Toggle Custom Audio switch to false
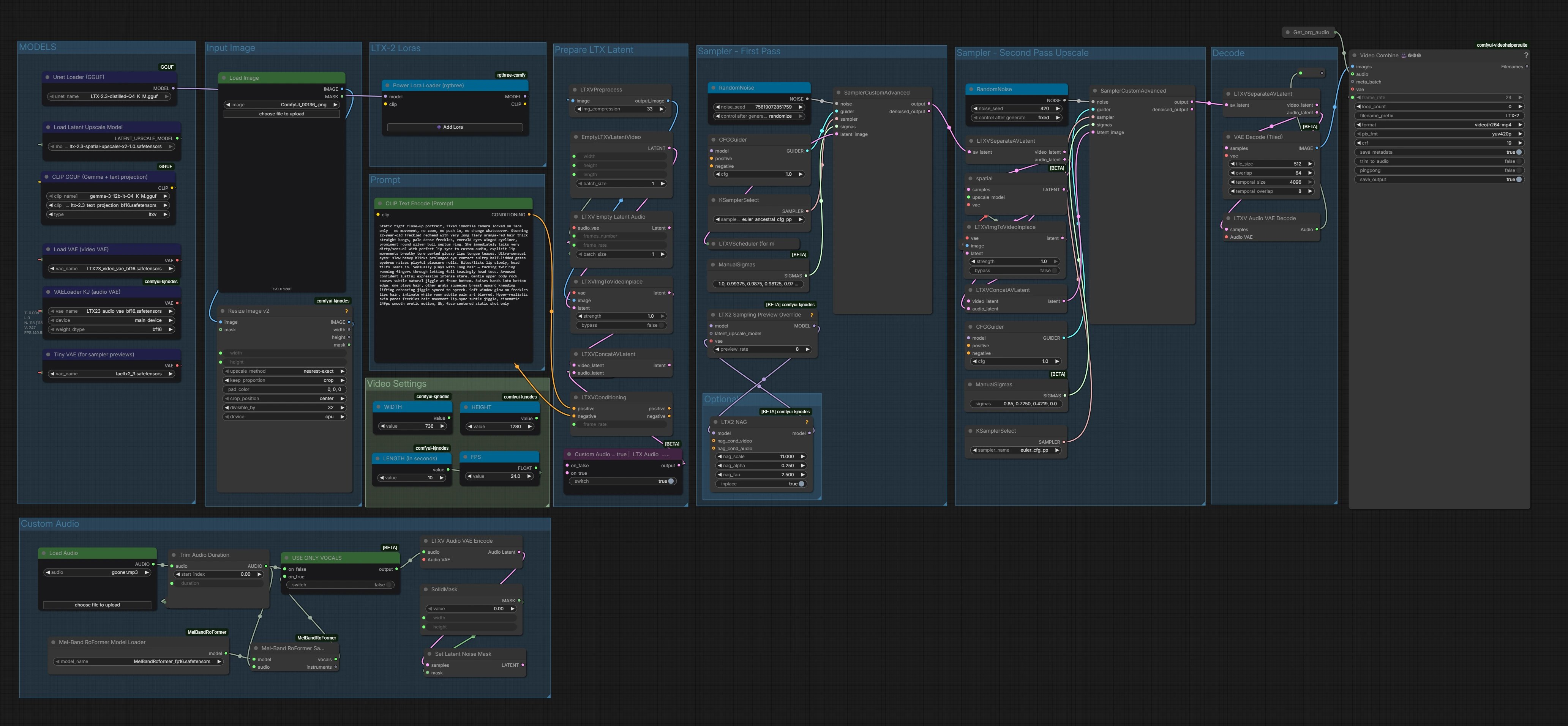1568x726 pixels. (x=670, y=481)
